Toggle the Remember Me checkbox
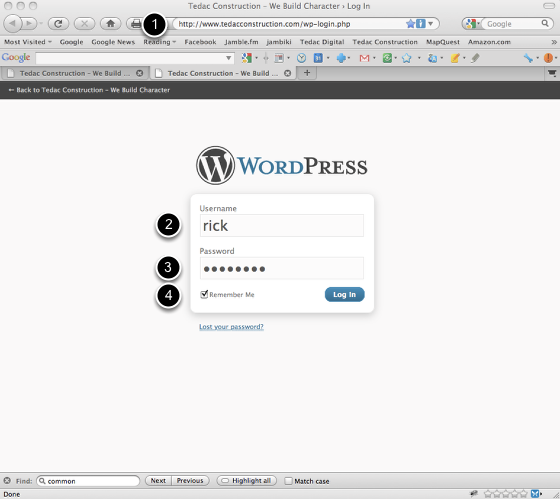 click(204, 294)
